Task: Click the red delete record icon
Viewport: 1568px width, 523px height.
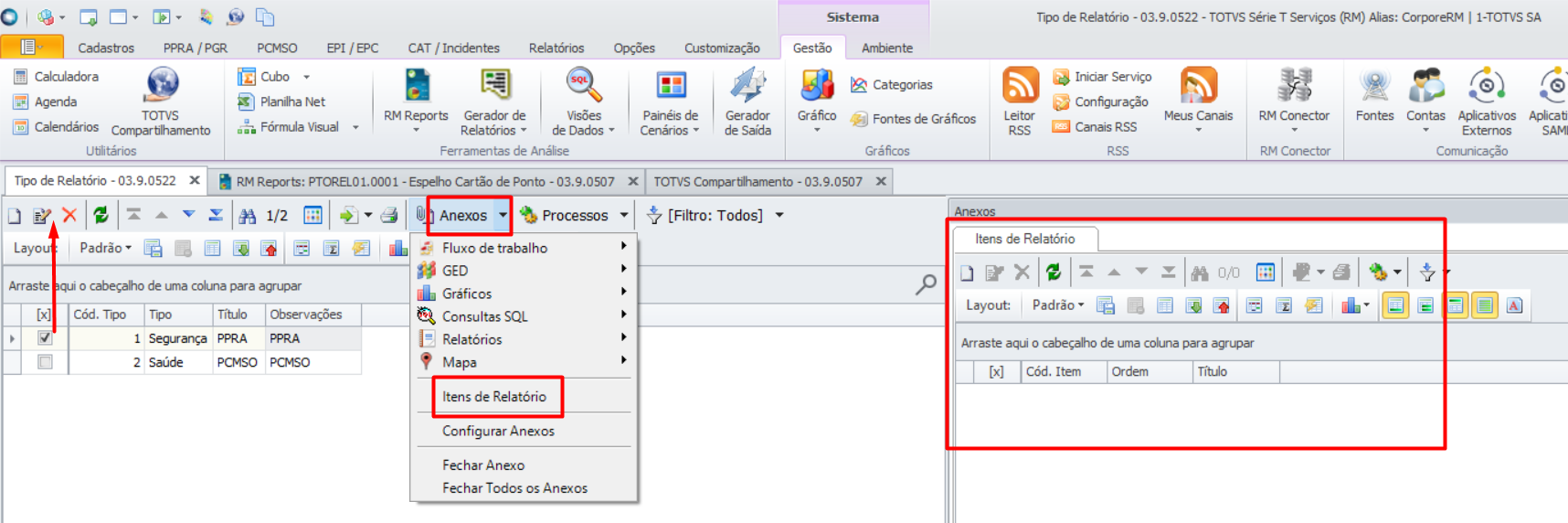Action: (69, 215)
